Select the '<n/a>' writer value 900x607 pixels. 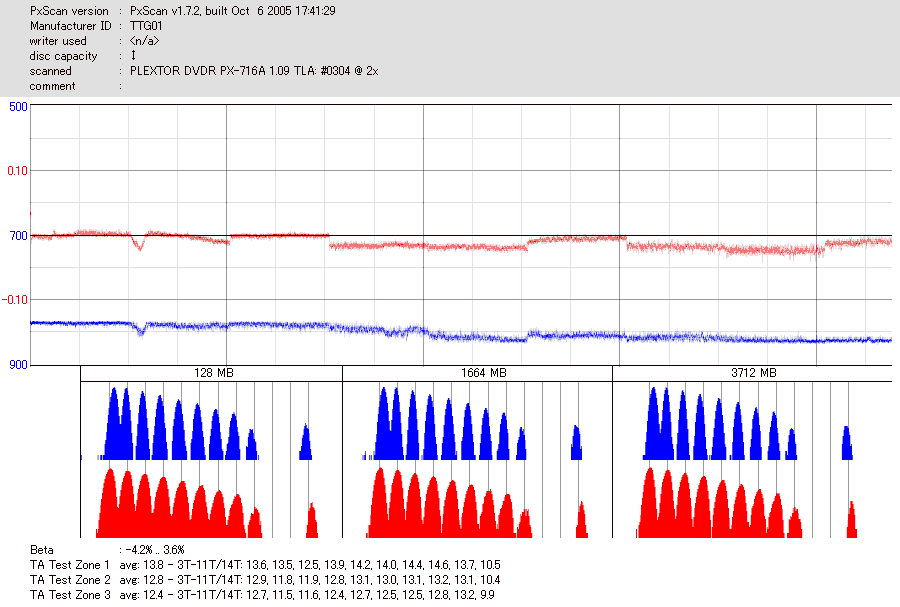[x=144, y=41]
